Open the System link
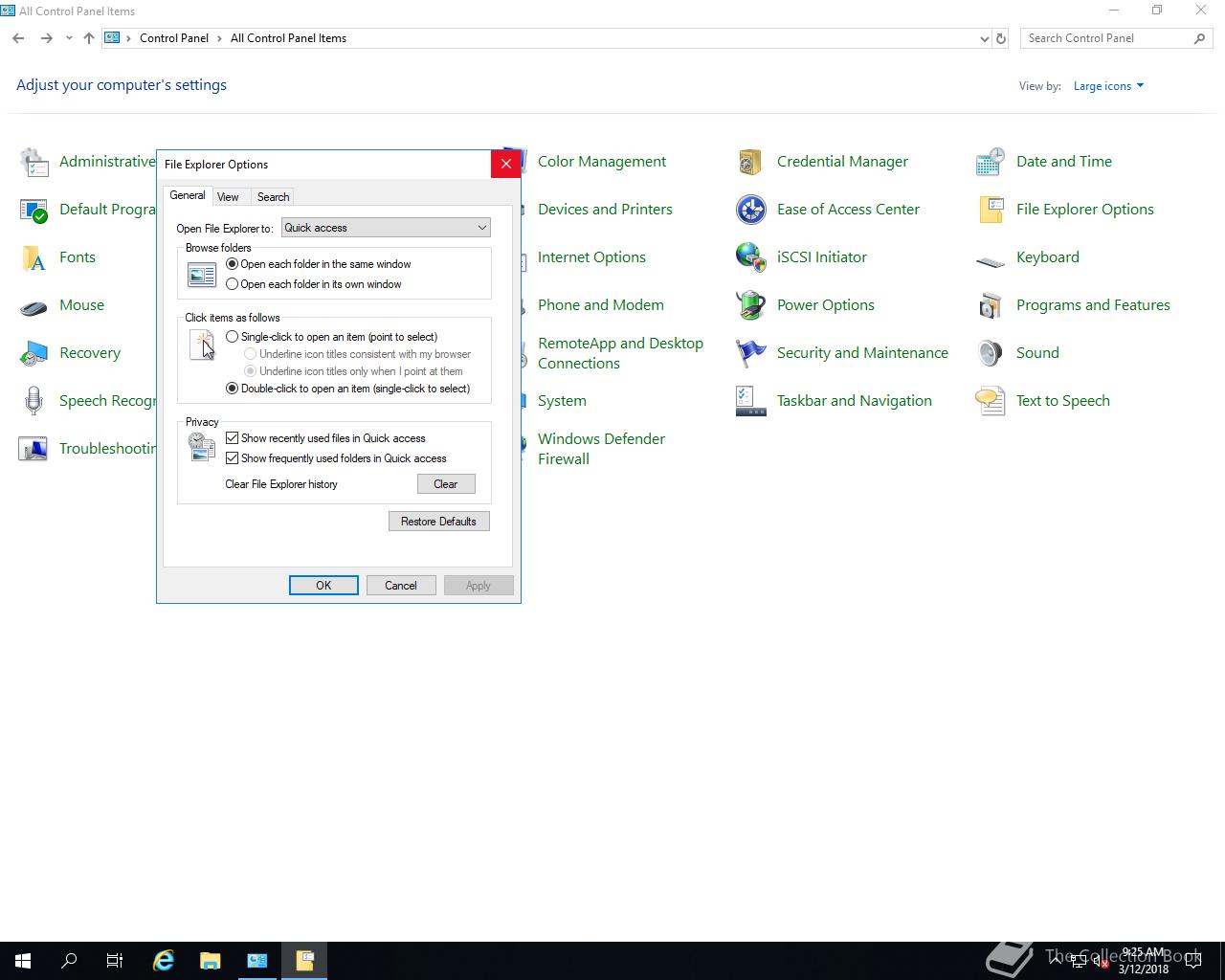 (x=562, y=401)
